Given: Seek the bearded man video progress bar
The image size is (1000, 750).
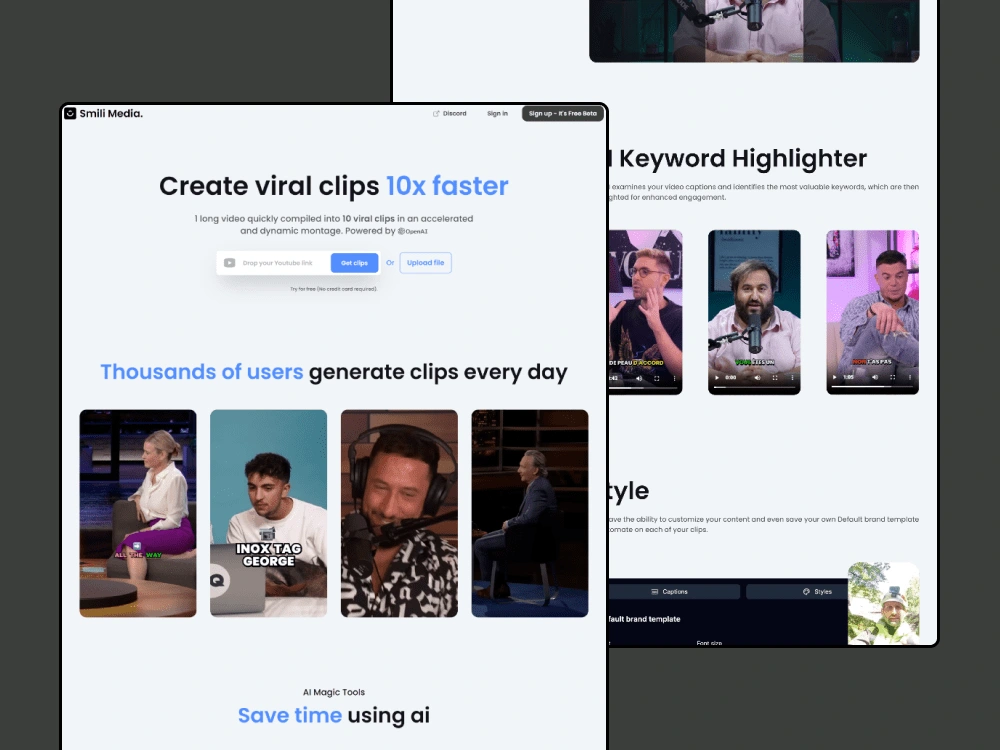Looking at the screenshot, I should 754,386.
